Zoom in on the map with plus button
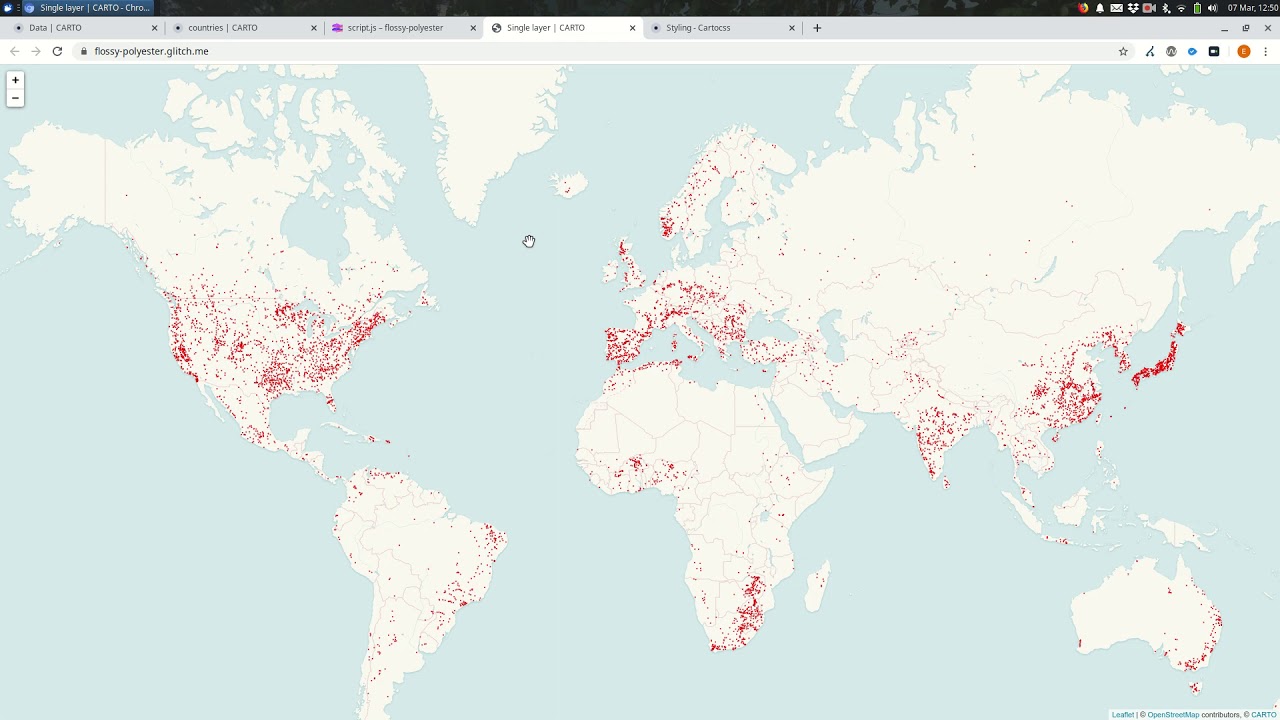This screenshot has height=720, width=1280. point(15,80)
